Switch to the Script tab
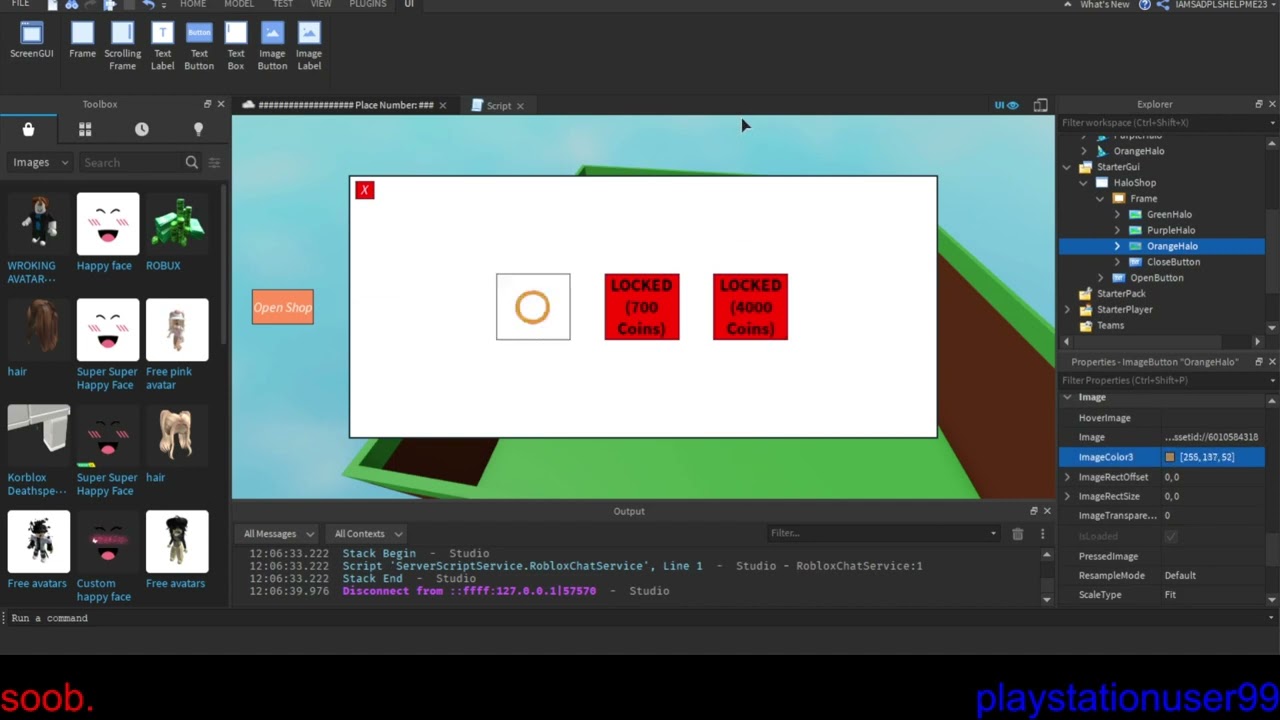Viewport: 1280px width, 720px height. click(x=498, y=105)
